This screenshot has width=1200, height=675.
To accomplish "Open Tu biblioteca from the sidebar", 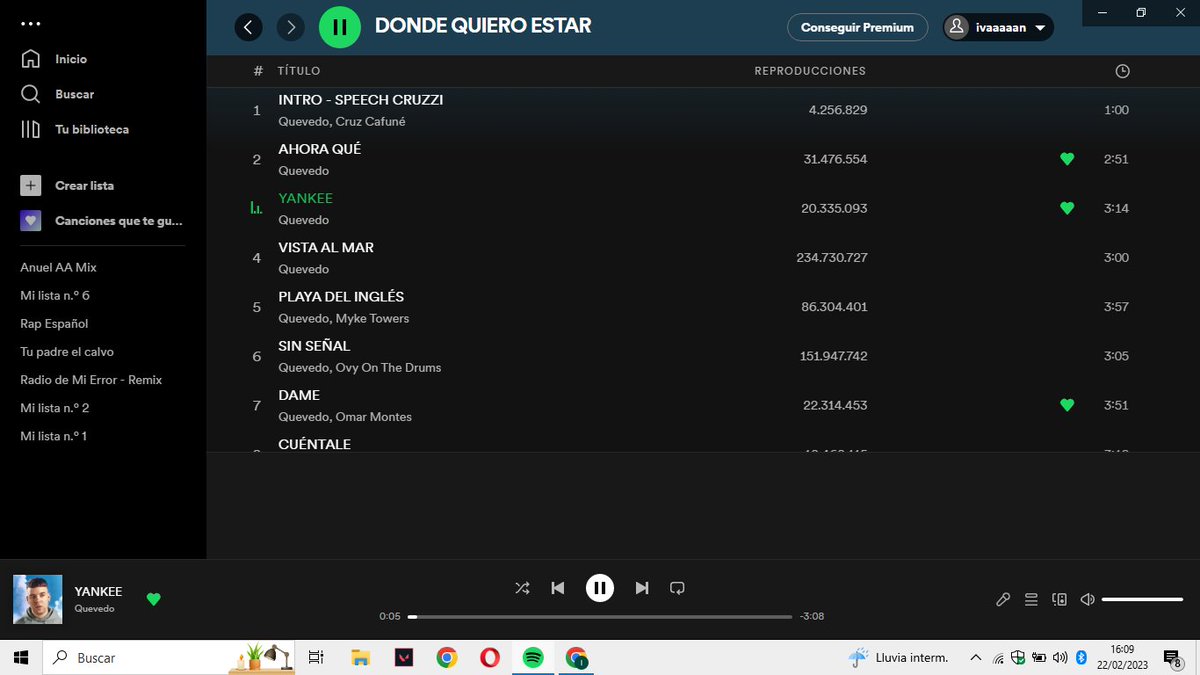I will (31, 129).
